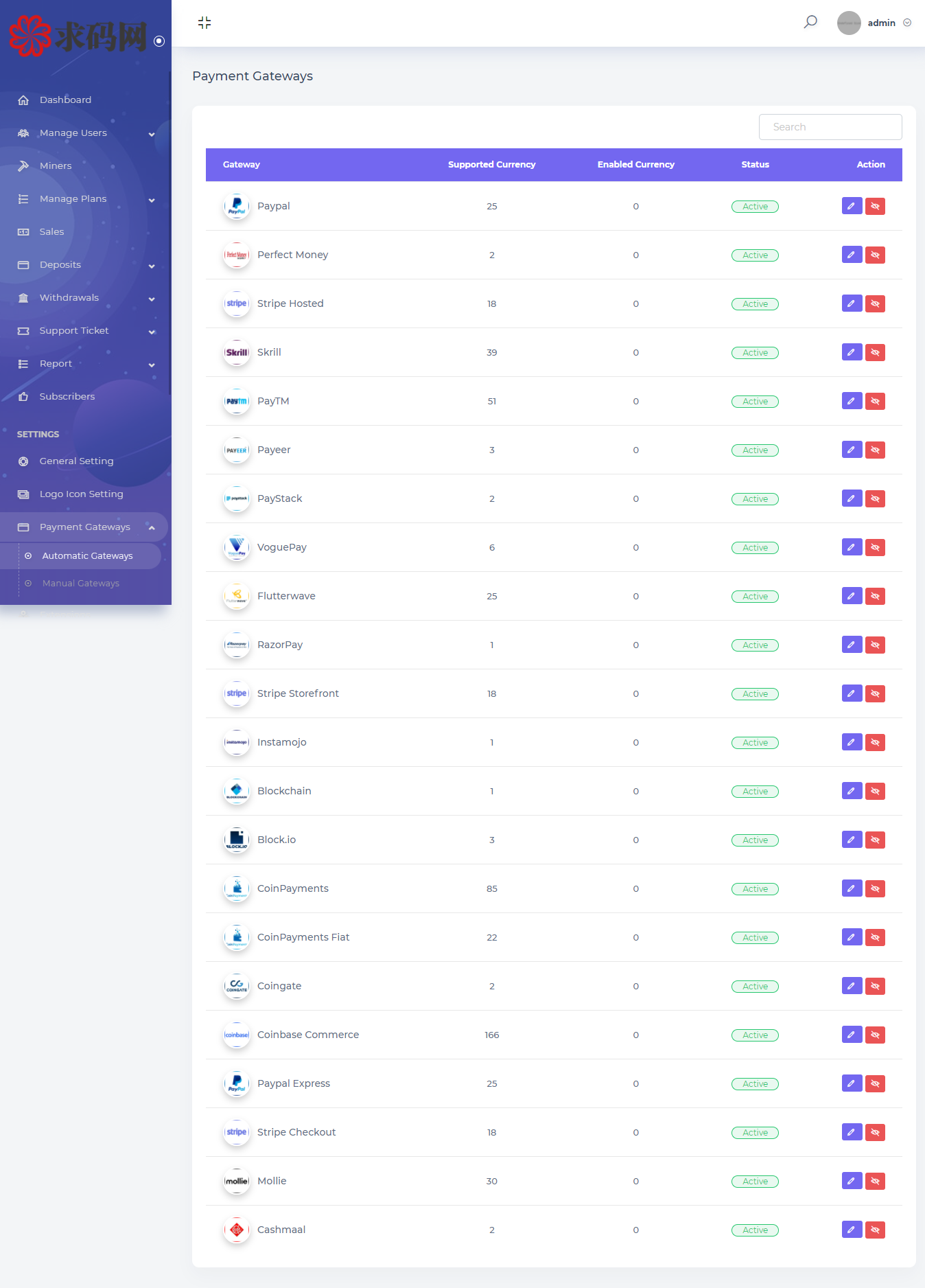Open Logo Icon Setting
The width and height of the screenshot is (925, 1288).
(x=82, y=494)
